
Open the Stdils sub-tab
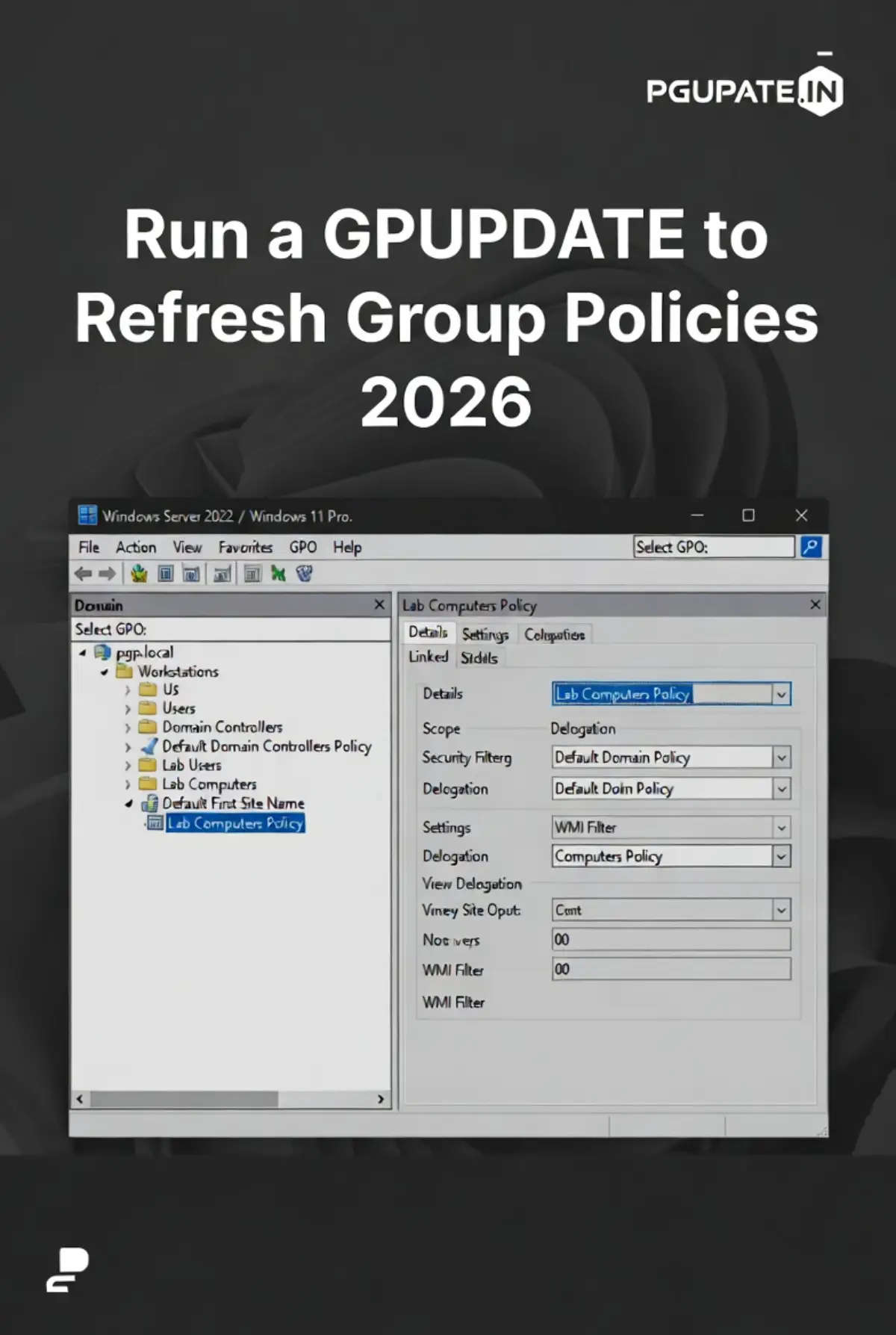coord(479,657)
